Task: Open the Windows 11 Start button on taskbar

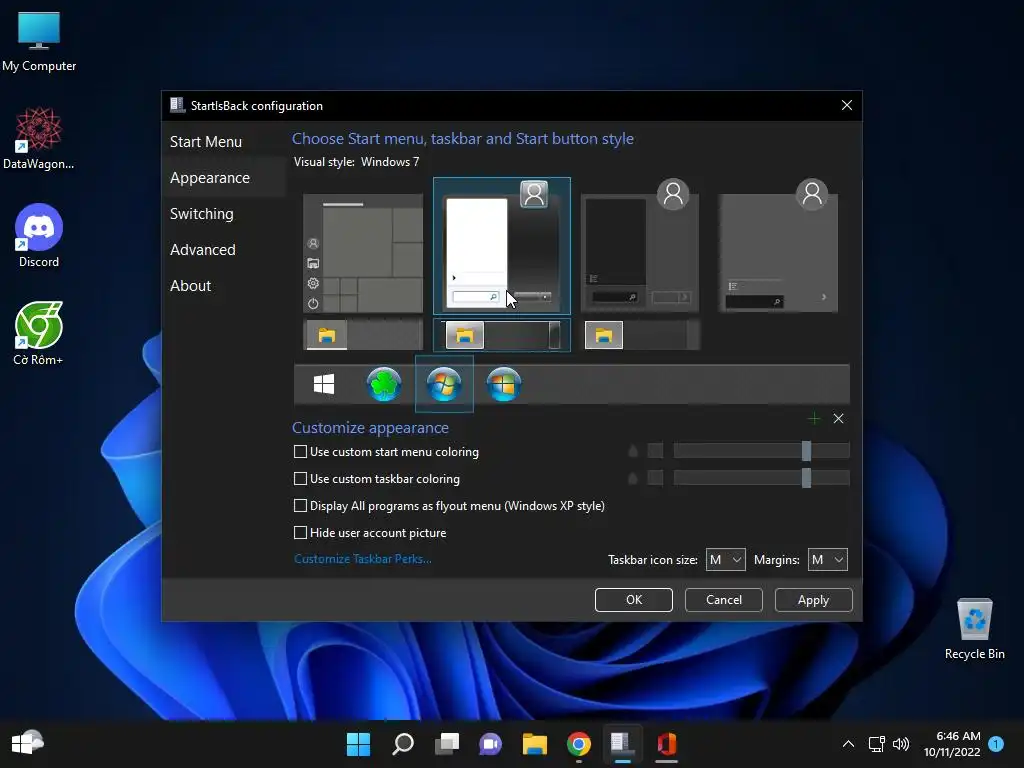Action: coord(358,744)
